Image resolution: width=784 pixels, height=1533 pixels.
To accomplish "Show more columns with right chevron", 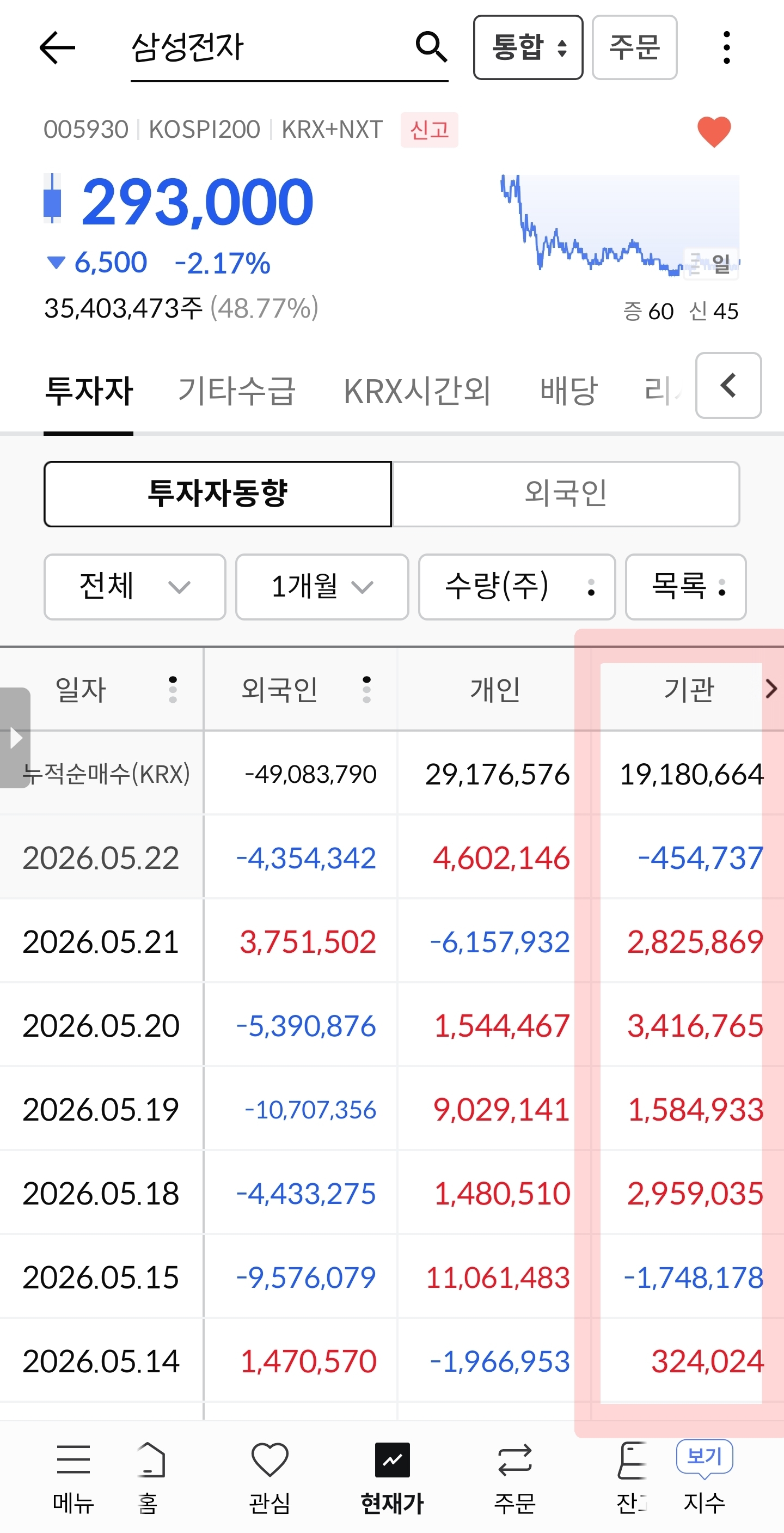I will (771, 689).
